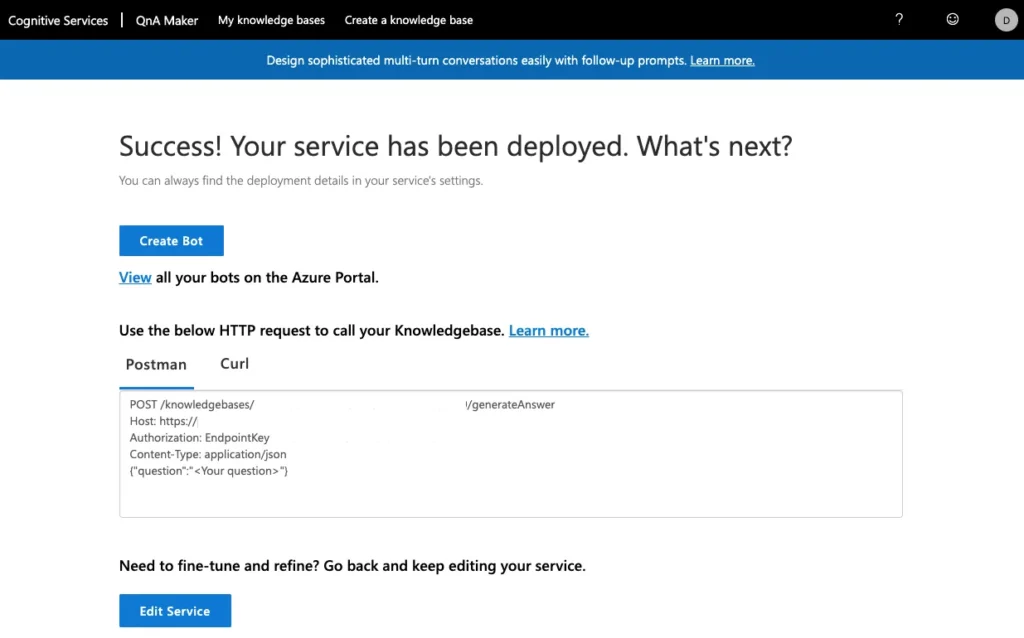1024x638 pixels.
Task: Select the Host: https:// line
Action: pos(163,421)
